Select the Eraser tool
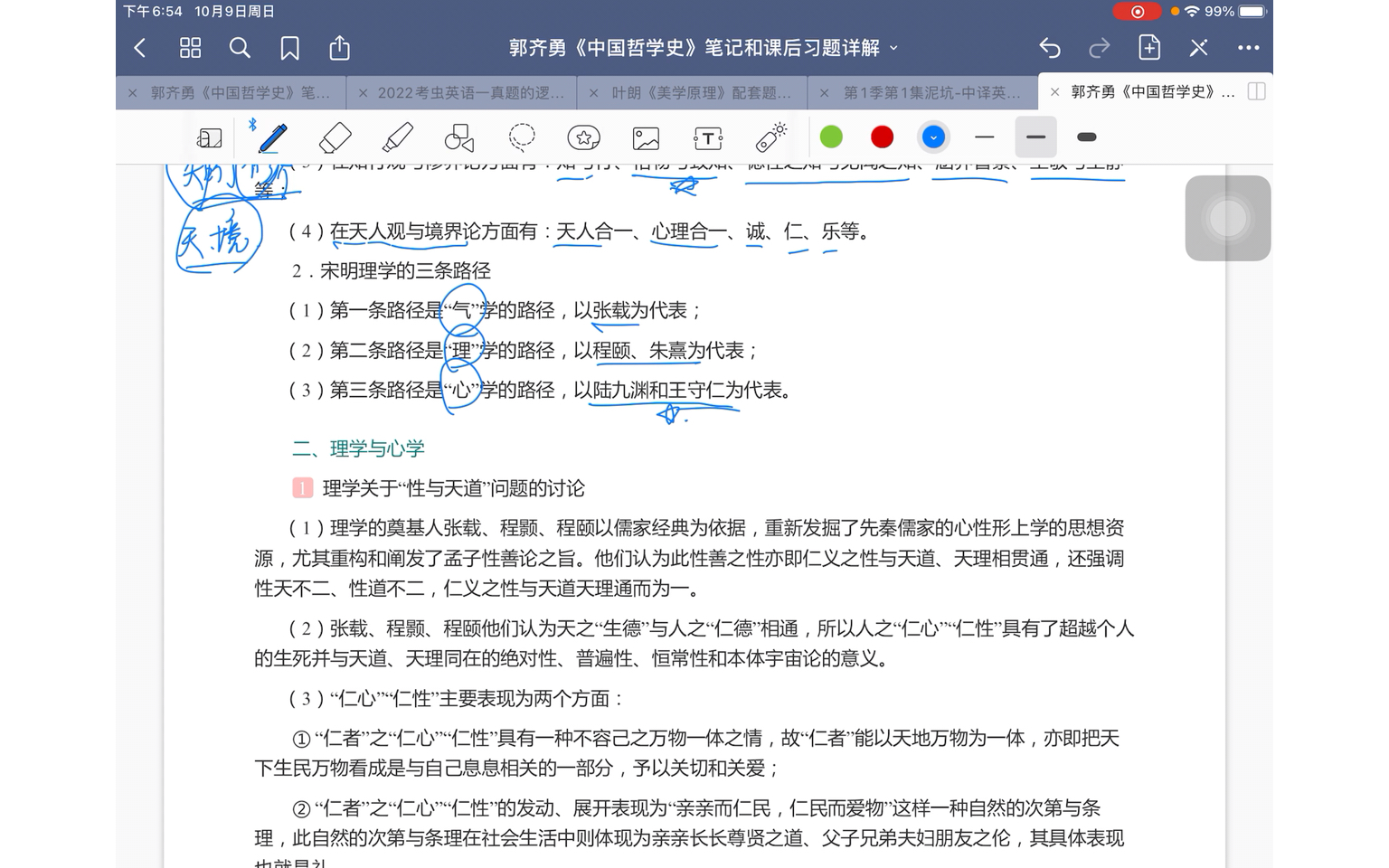This screenshot has height=868, width=1389. [x=335, y=137]
